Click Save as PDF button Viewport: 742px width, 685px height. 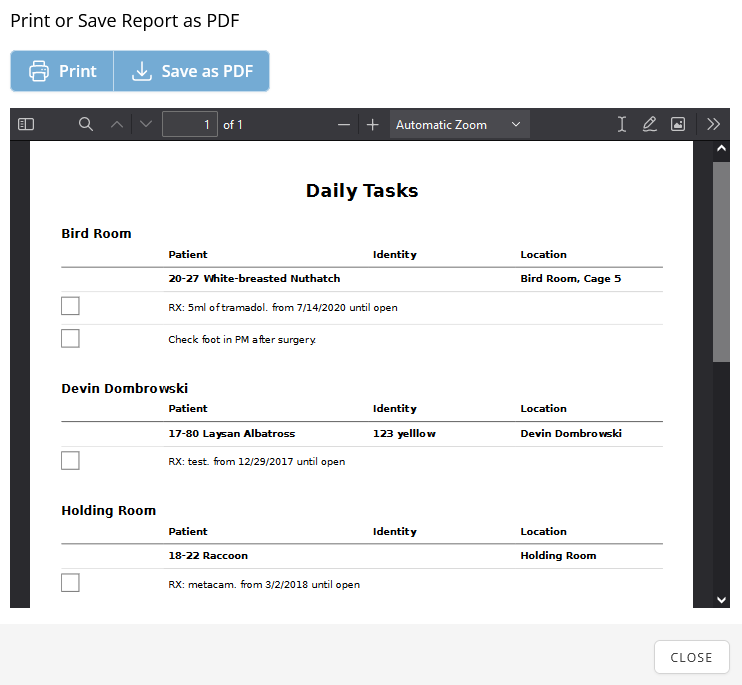click(x=192, y=71)
